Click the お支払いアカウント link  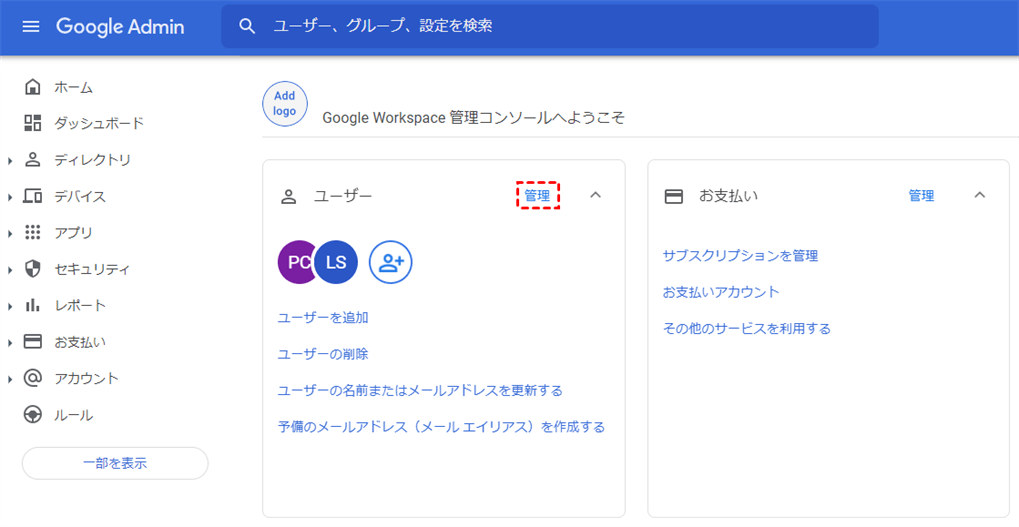(x=721, y=292)
